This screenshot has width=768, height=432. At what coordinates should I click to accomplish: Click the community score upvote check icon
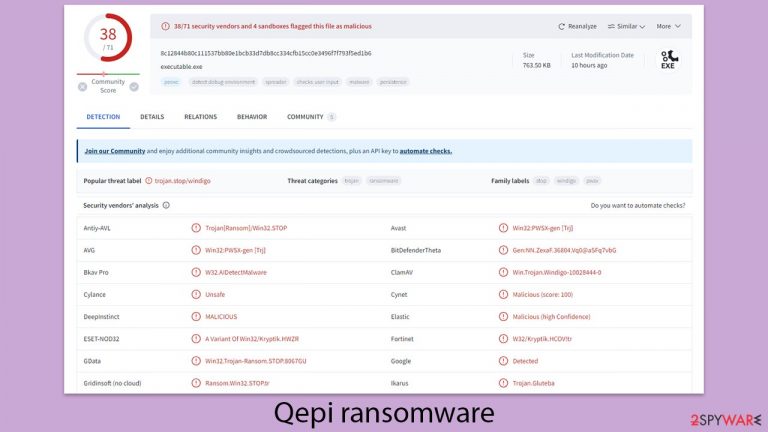[134, 87]
